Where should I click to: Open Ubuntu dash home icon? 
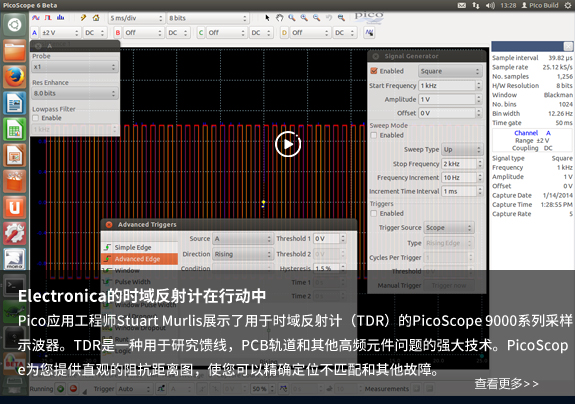(14, 25)
